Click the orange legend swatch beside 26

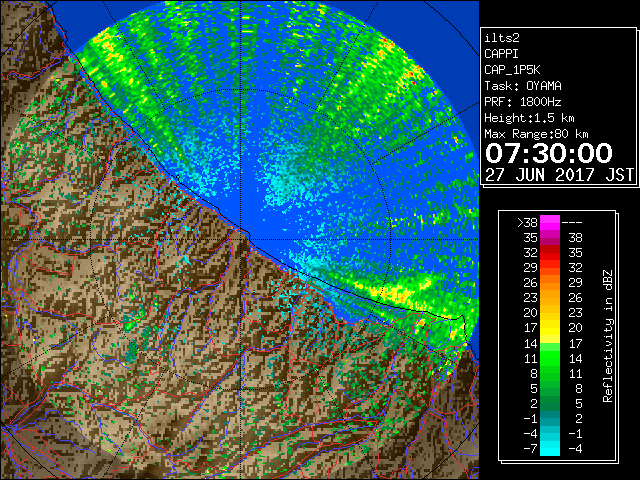point(550,283)
